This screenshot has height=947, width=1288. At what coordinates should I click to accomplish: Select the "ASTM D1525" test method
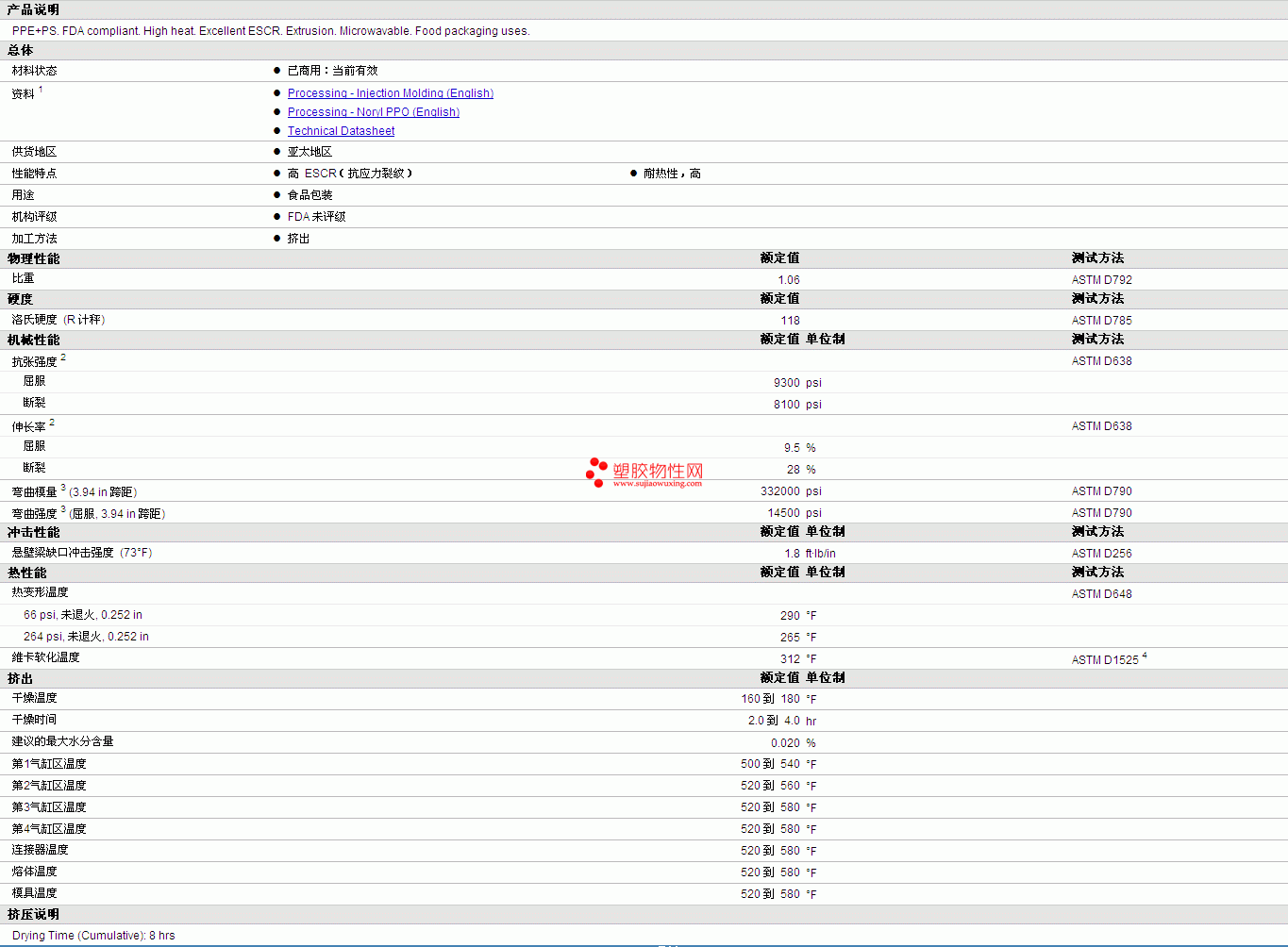1105,660
